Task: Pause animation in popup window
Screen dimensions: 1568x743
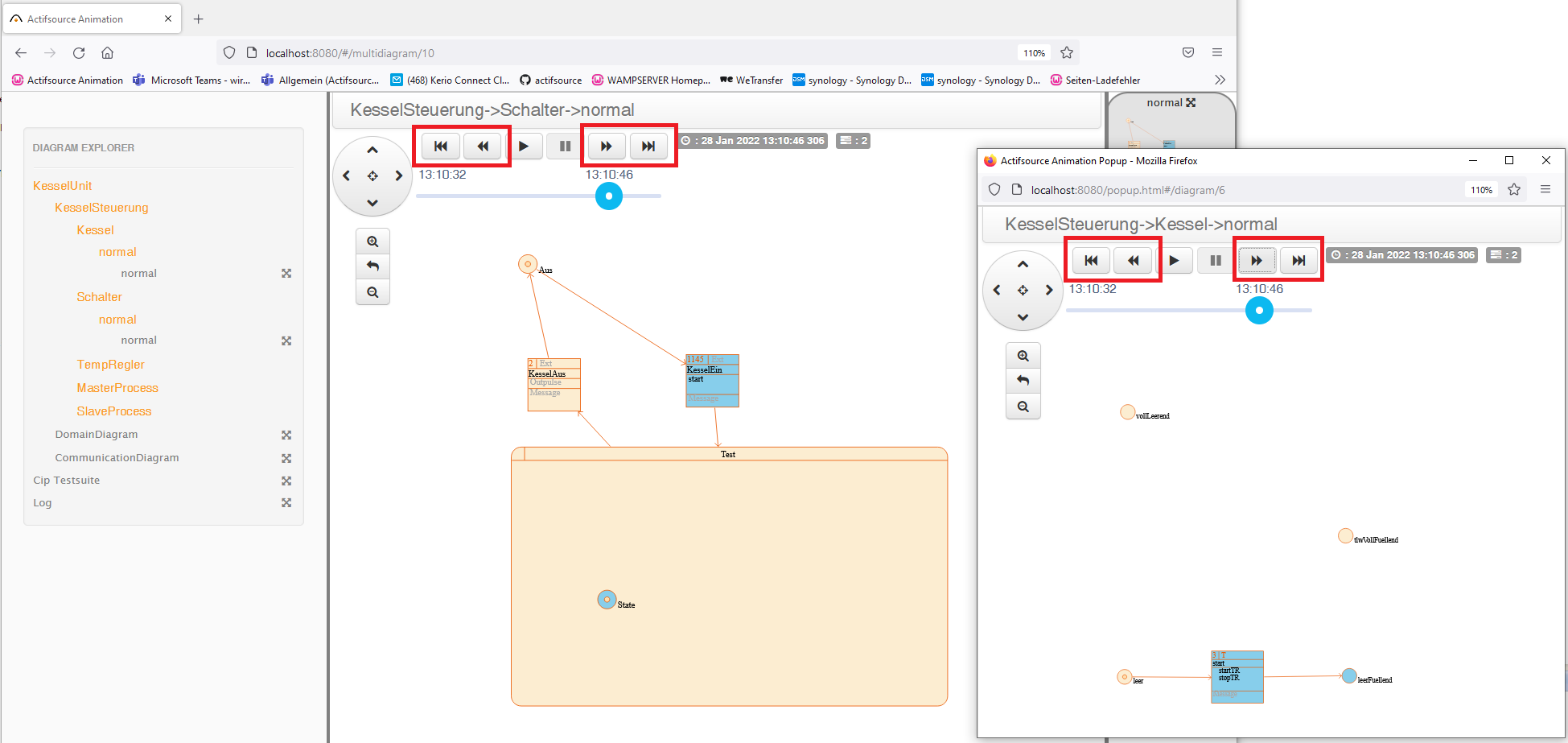Action: tap(1216, 261)
